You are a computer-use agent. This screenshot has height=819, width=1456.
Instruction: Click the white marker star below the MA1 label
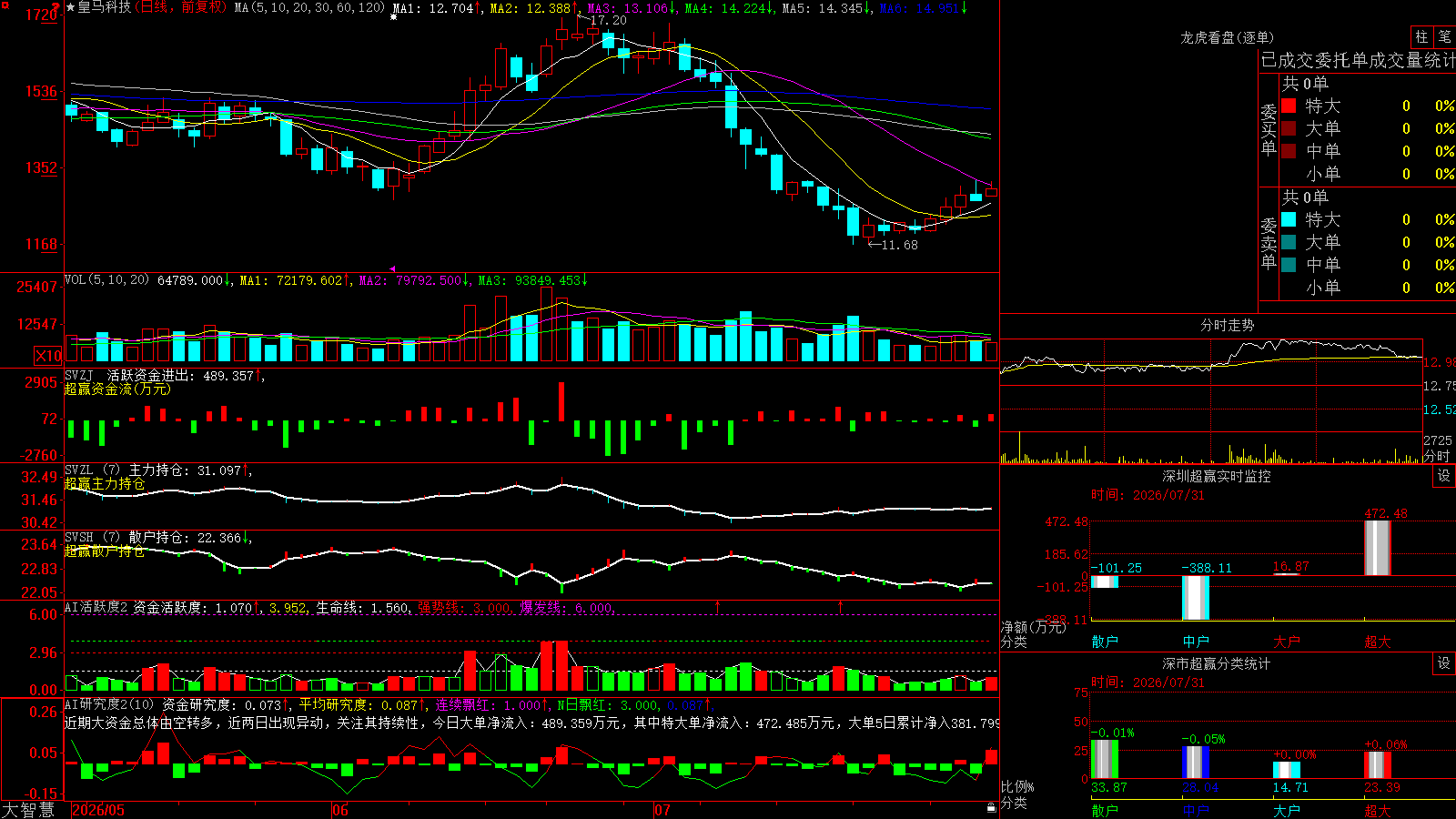(x=393, y=17)
